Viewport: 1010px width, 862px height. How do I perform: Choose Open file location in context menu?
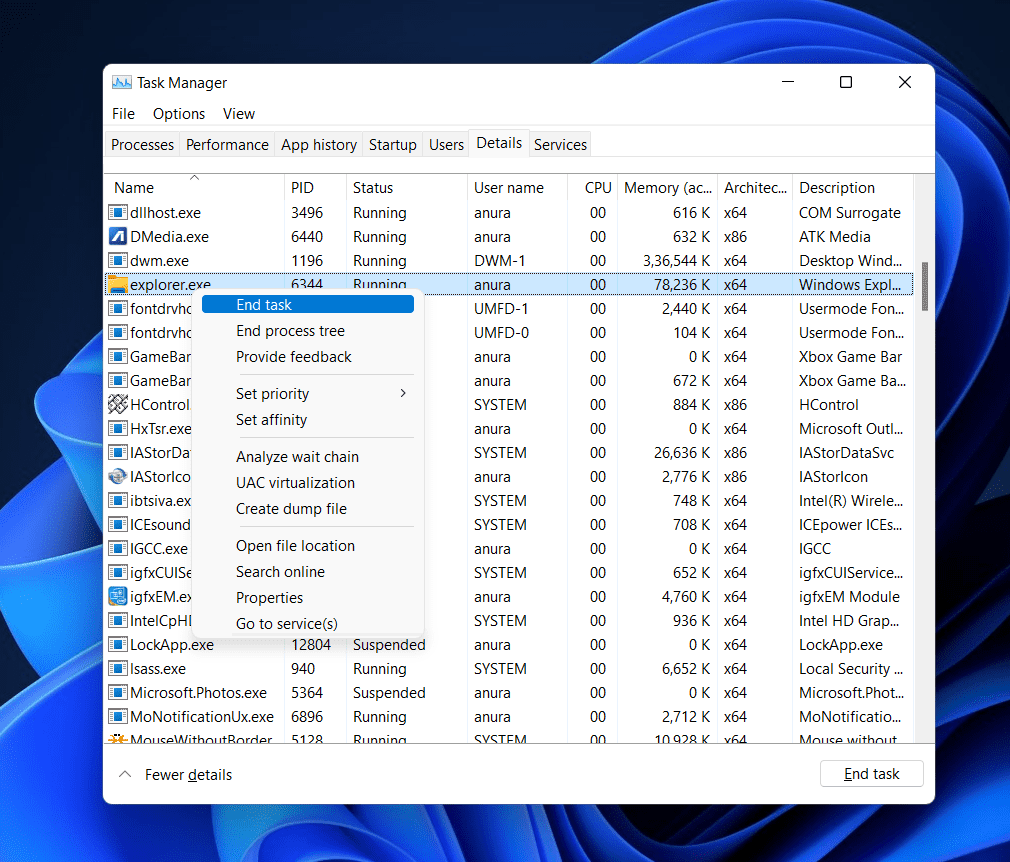point(295,546)
